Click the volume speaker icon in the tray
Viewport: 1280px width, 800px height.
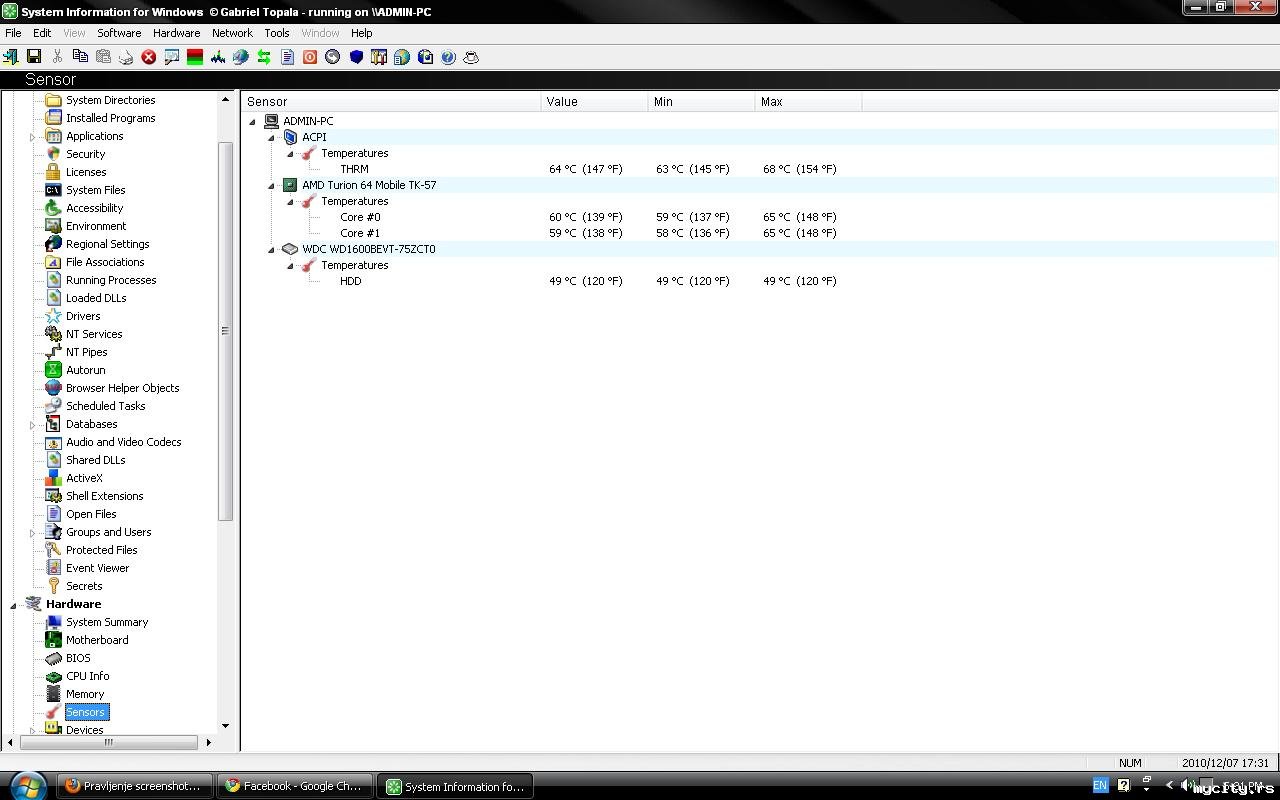click(1186, 785)
